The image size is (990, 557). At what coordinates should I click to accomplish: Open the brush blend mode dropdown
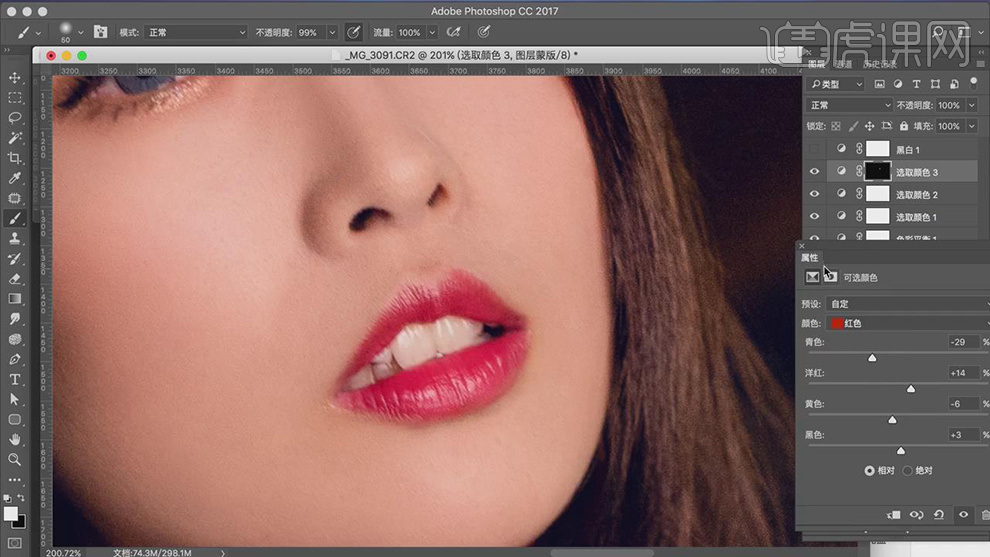196,32
